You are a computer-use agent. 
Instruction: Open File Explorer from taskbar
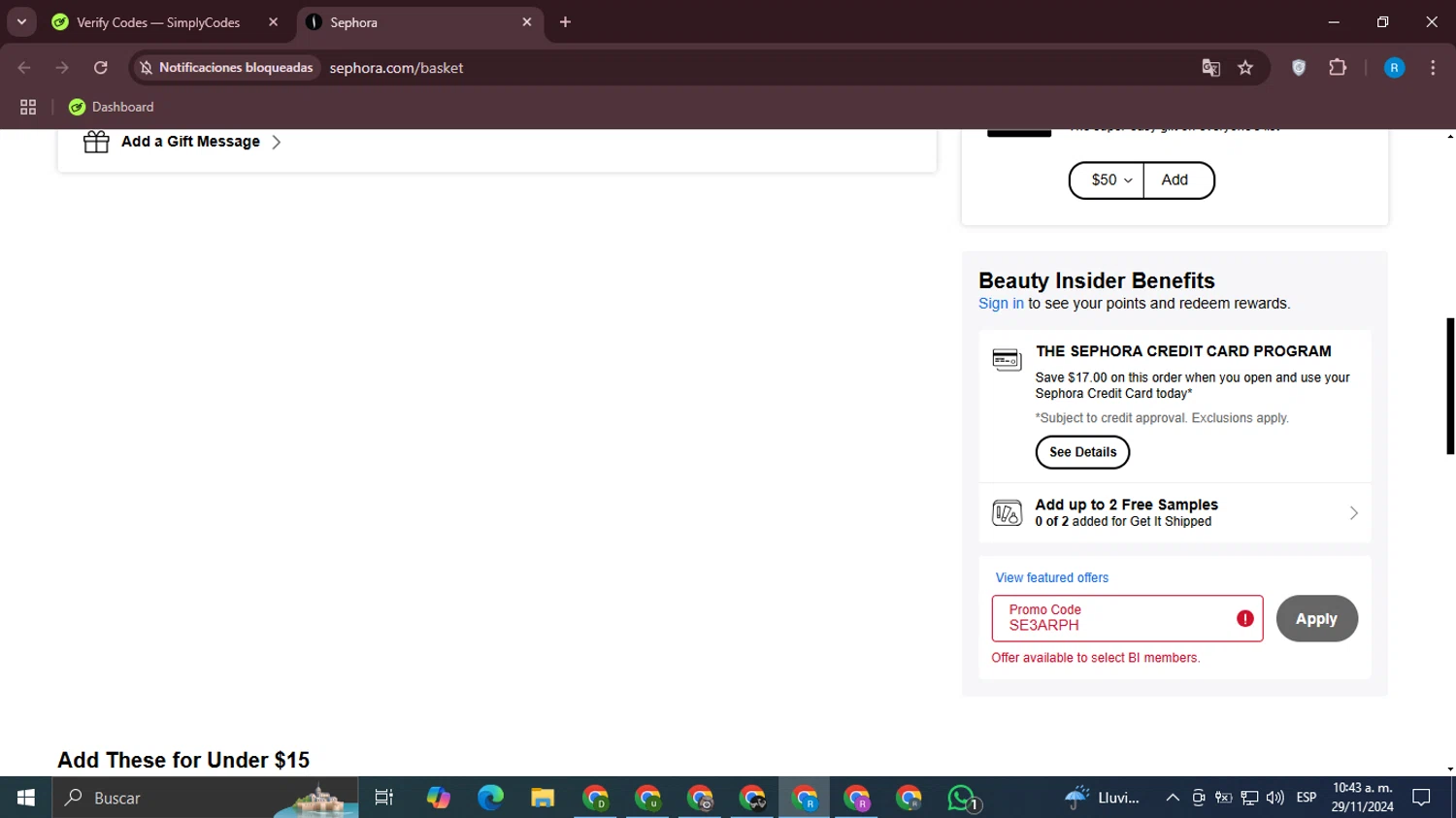pyautogui.click(x=543, y=798)
